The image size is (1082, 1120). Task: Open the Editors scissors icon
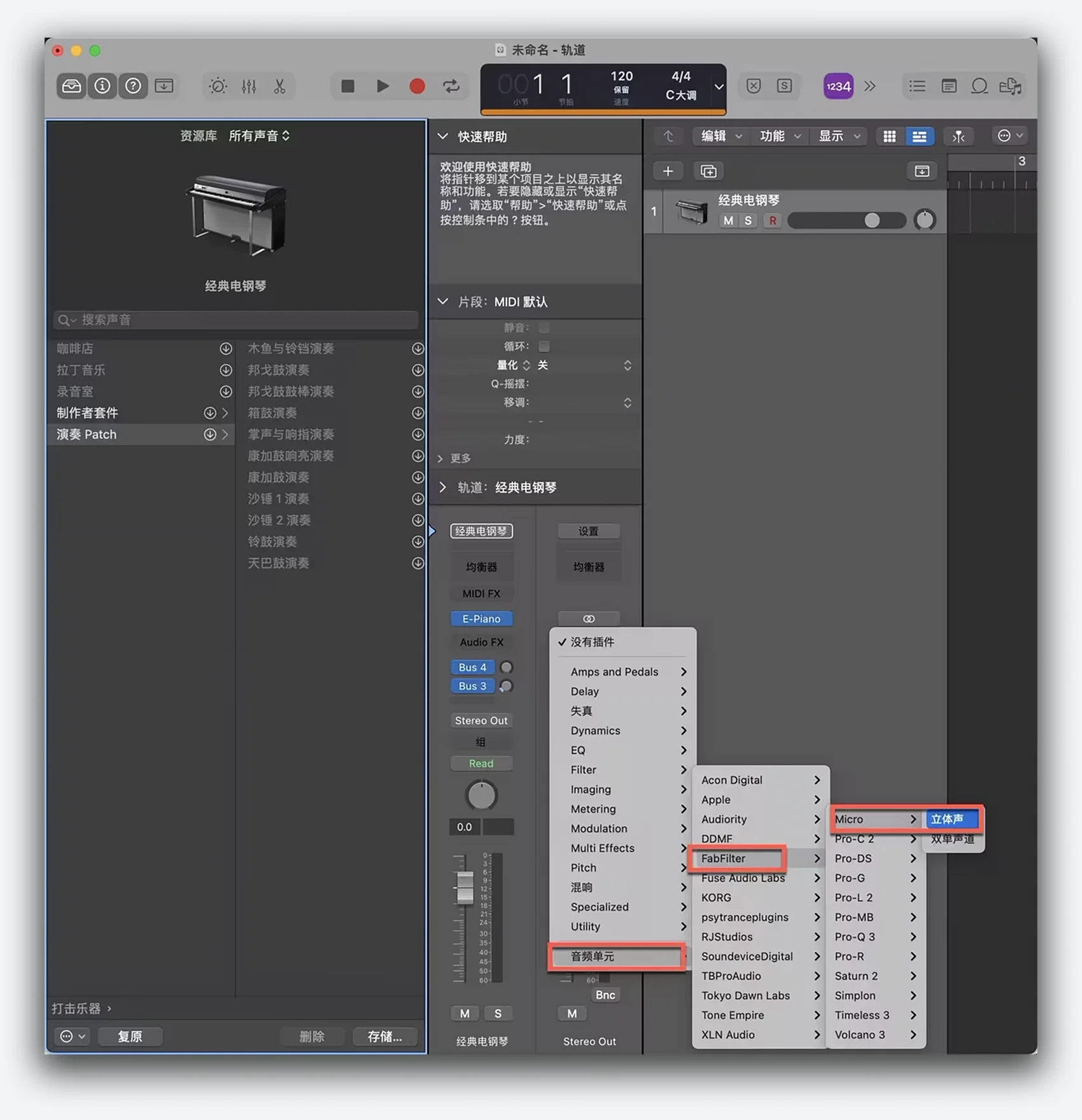pos(279,86)
